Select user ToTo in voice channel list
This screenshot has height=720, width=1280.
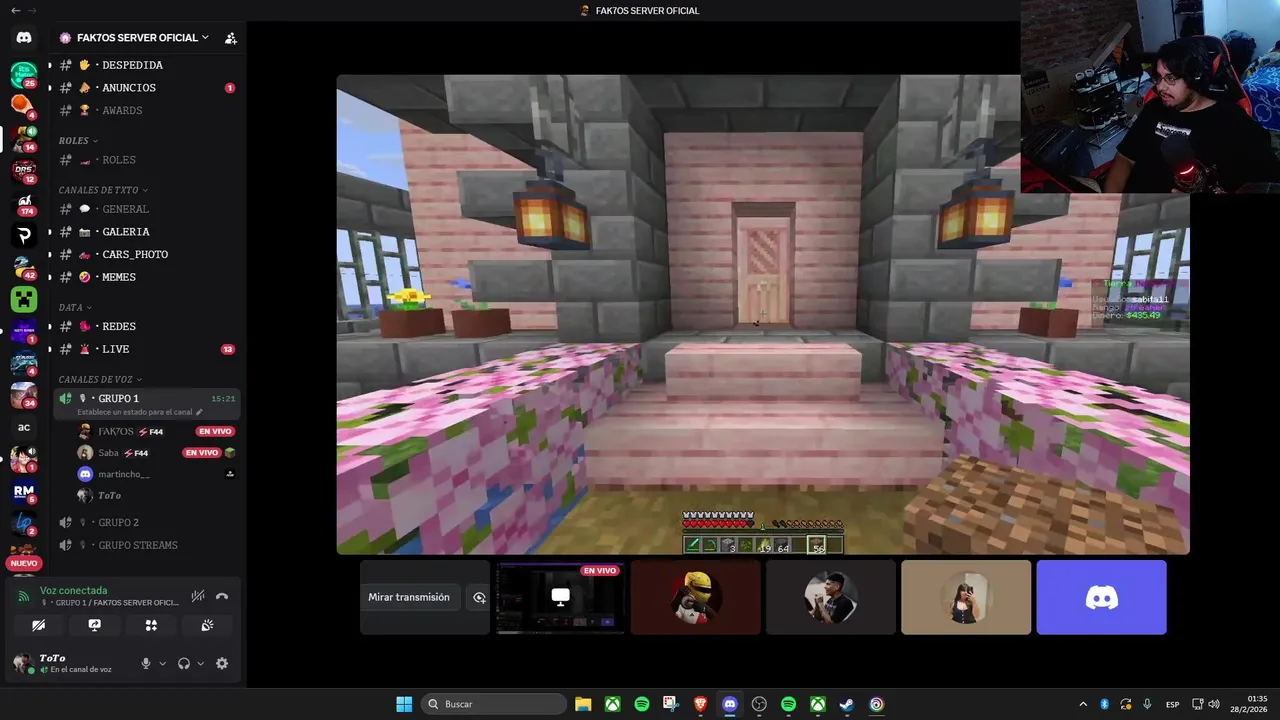(155, 495)
